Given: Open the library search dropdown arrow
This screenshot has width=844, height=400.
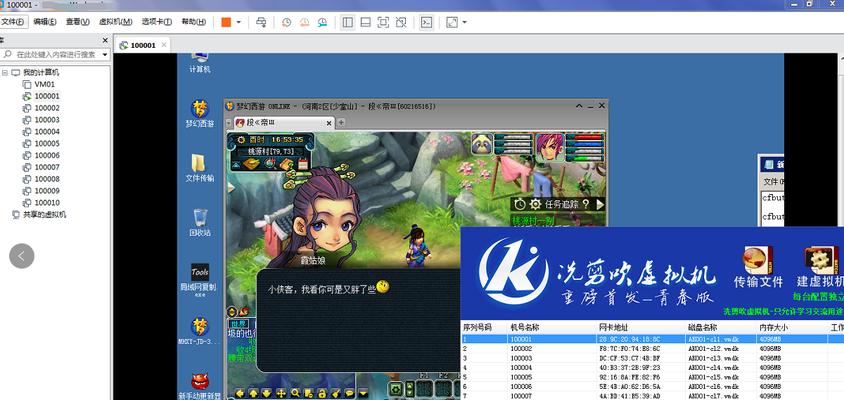Looking at the screenshot, I should (x=104, y=54).
